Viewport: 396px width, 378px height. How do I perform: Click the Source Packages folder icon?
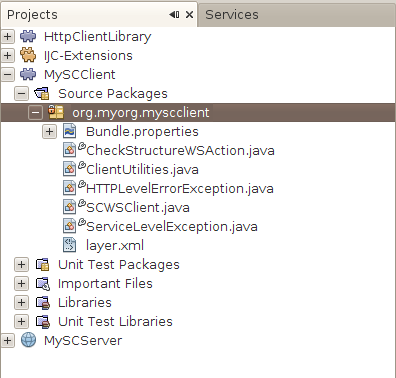[42, 94]
